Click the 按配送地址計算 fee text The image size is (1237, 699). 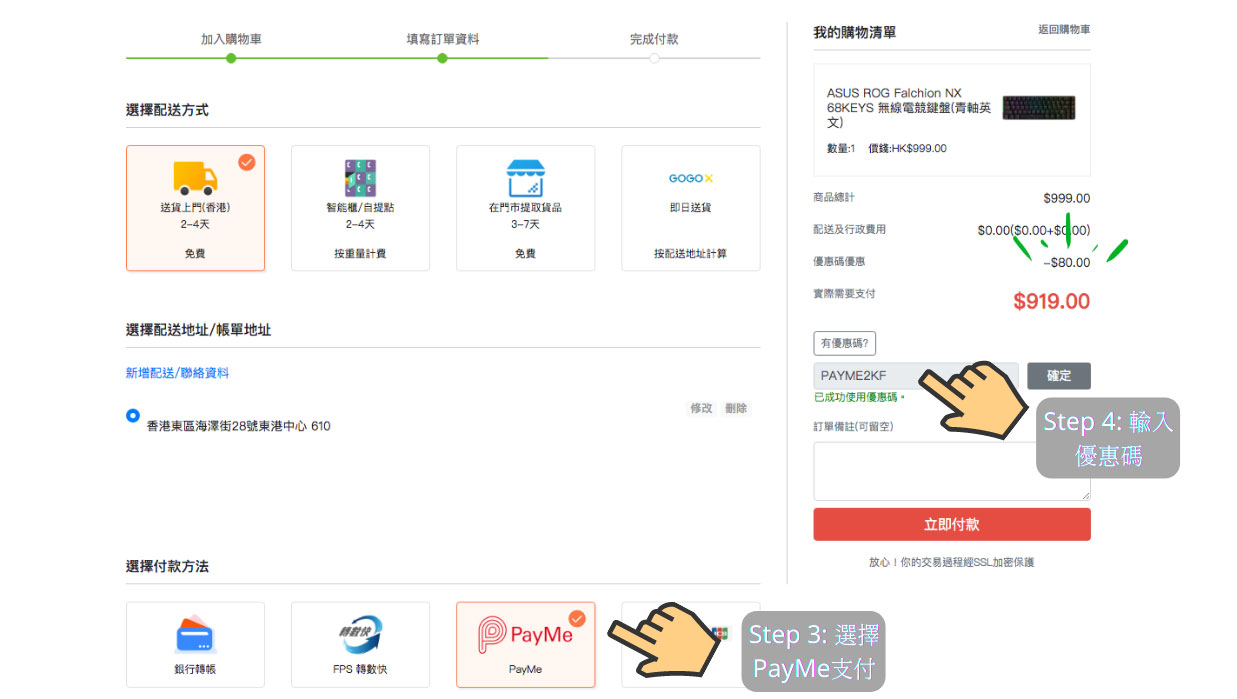690,254
